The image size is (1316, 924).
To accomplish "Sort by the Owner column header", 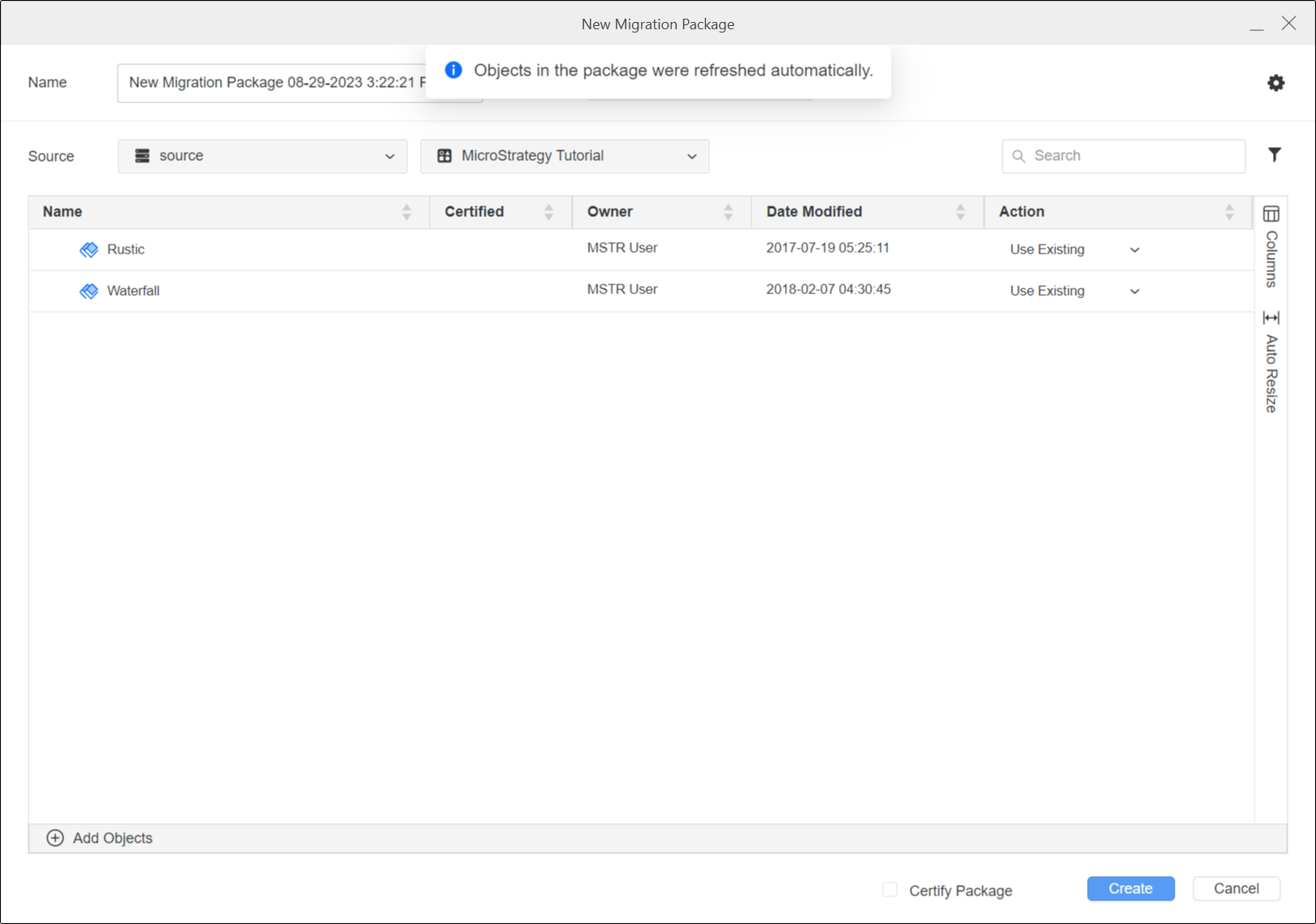I will tap(728, 212).
